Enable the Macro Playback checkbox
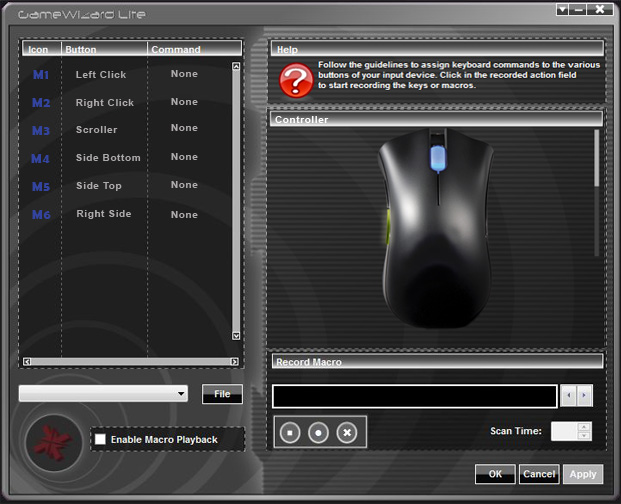Screen dimensions: 621x504 pos(100,439)
